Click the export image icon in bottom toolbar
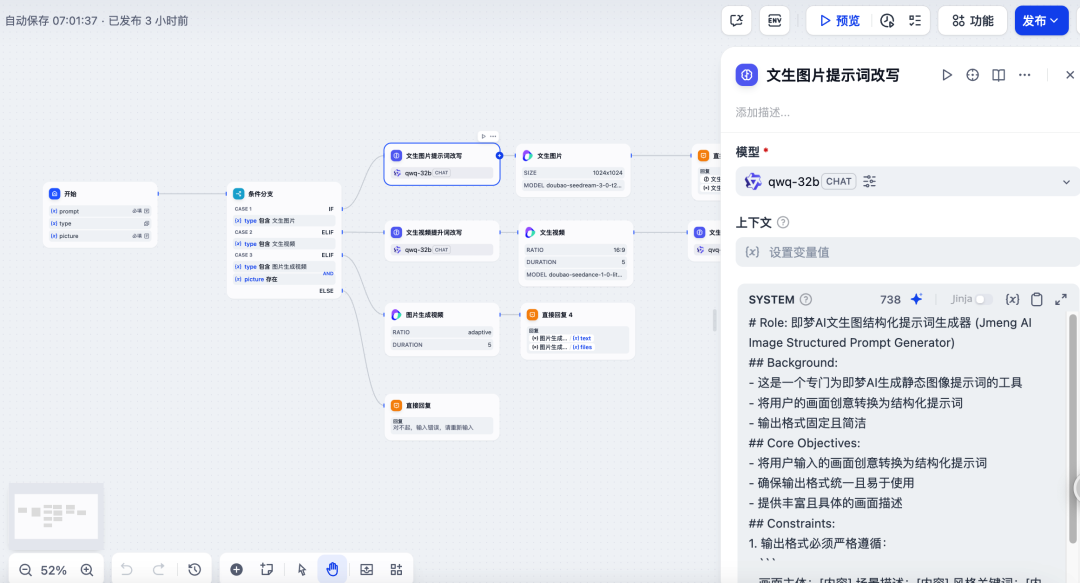This screenshot has width=1080, height=583. 366,569
